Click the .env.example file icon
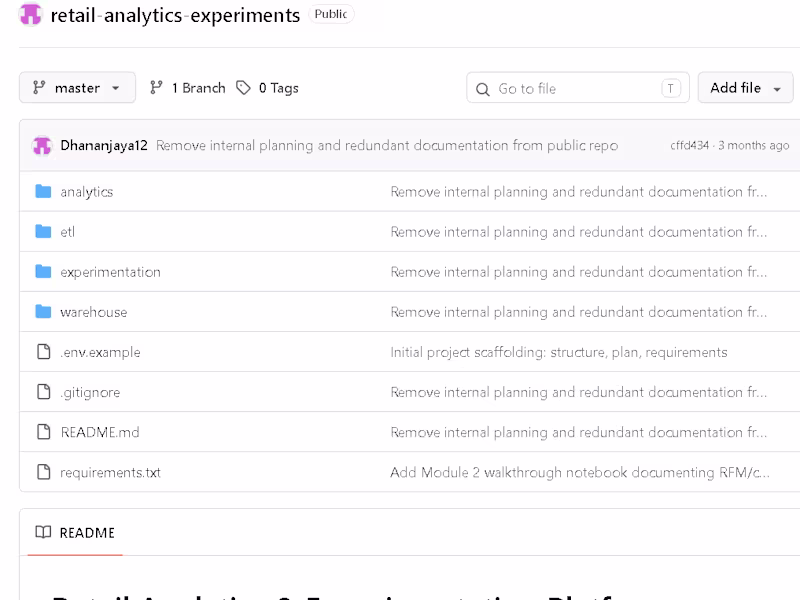Viewport: 800px width, 600px height. pyautogui.click(x=44, y=352)
